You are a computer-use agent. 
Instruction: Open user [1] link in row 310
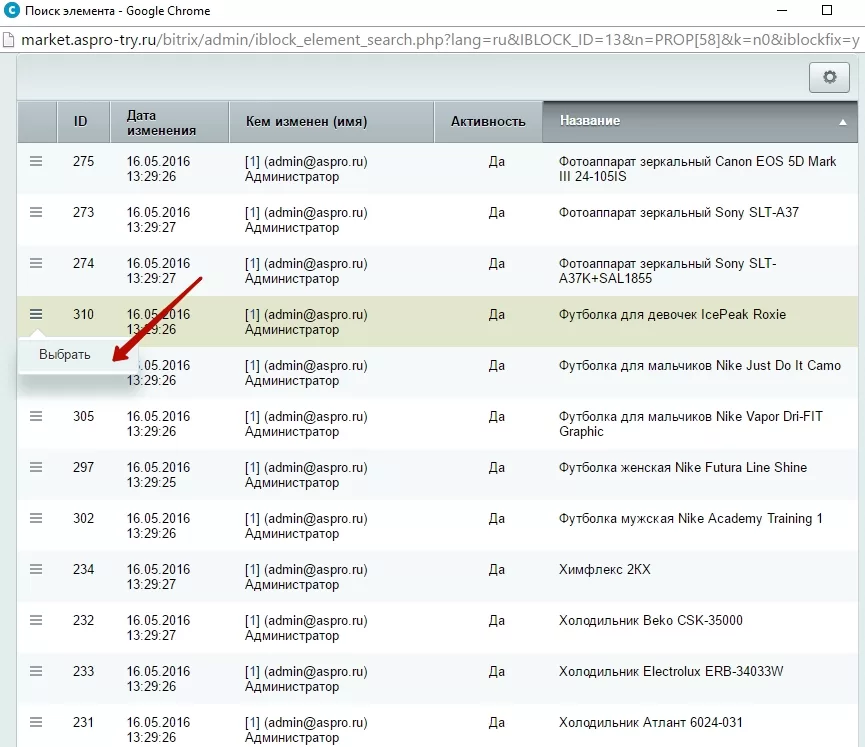click(x=252, y=314)
